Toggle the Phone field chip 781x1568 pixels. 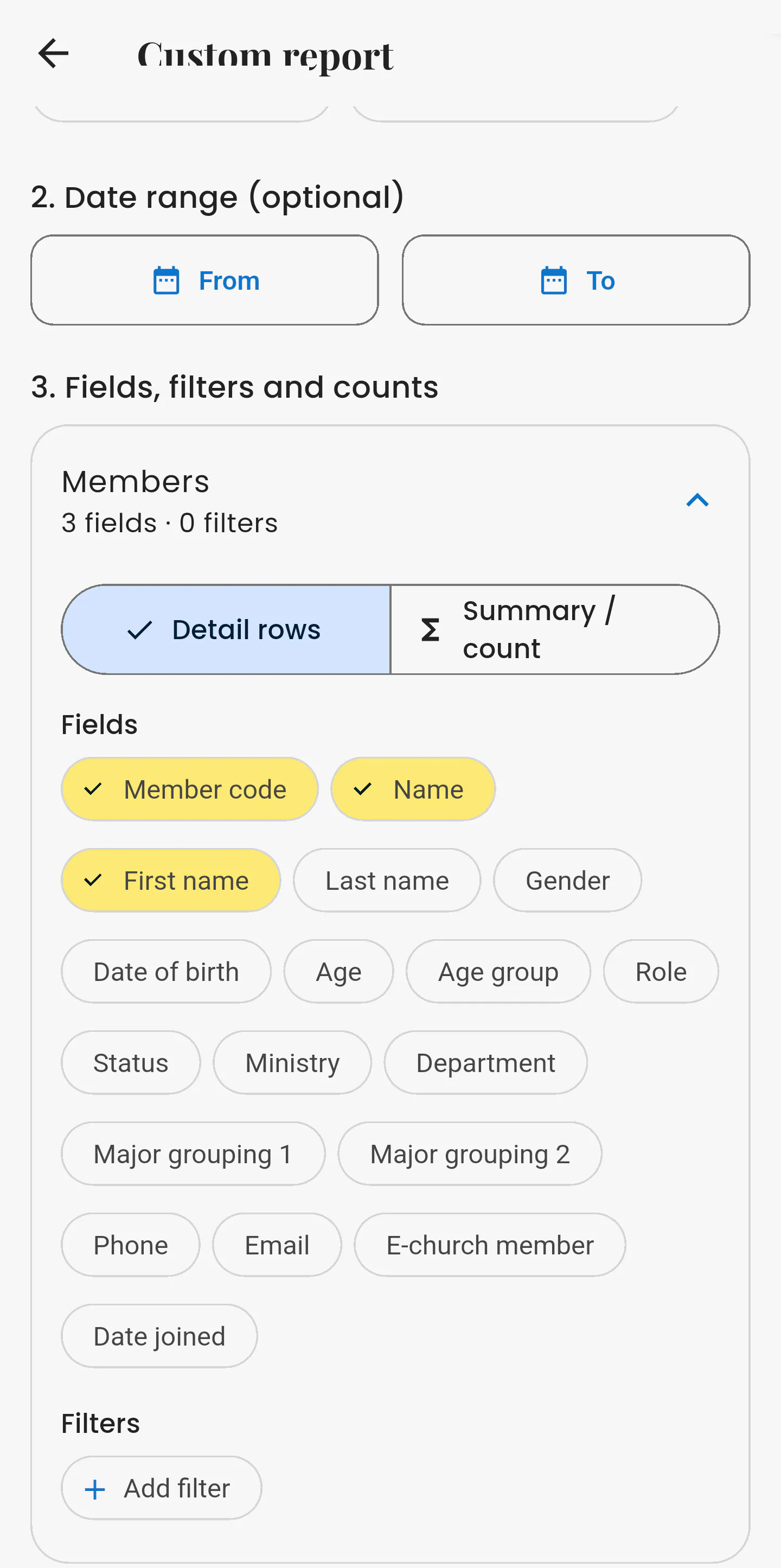tap(130, 1245)
